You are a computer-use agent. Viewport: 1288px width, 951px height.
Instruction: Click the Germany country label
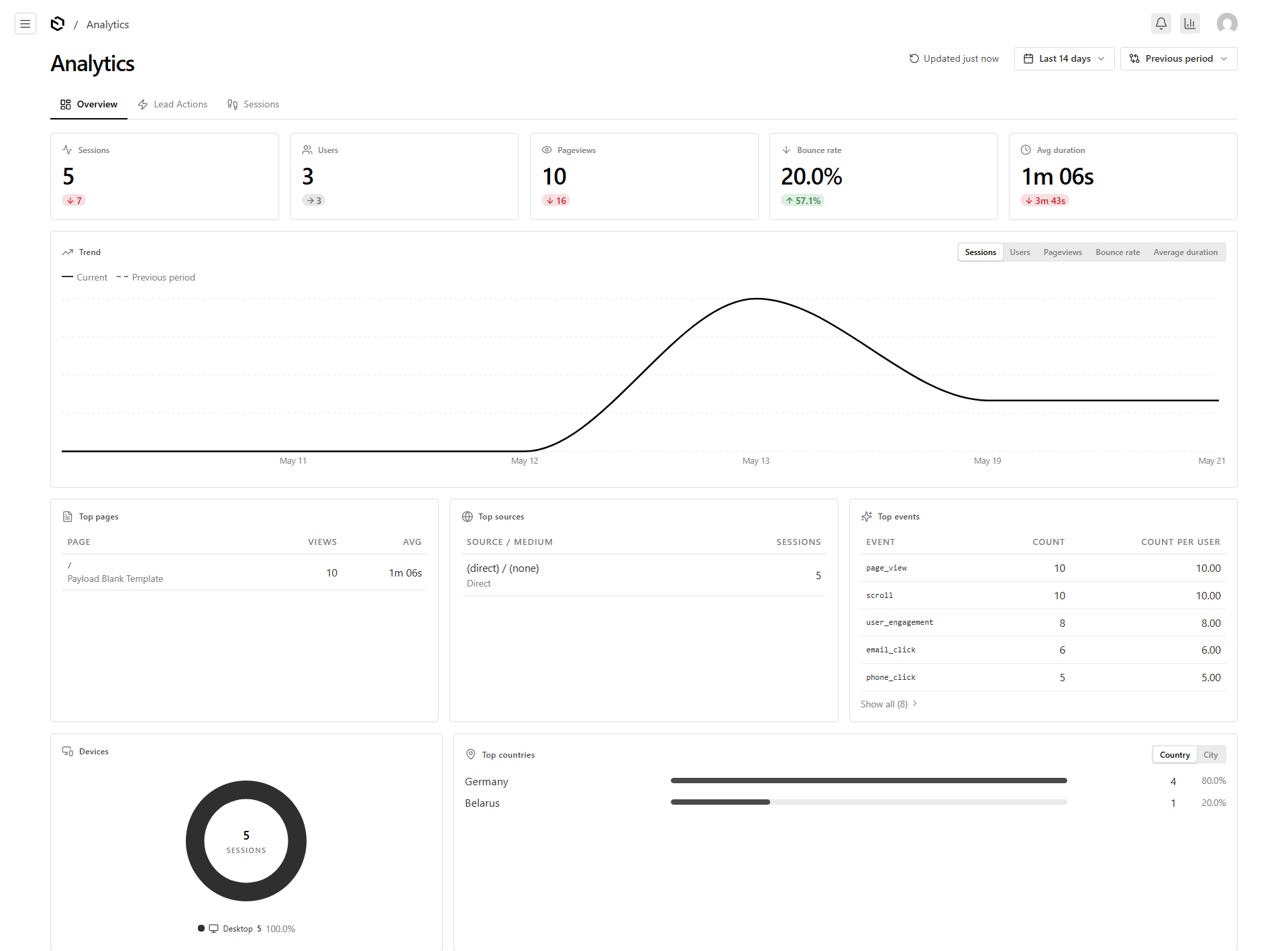tap(486, 781)
